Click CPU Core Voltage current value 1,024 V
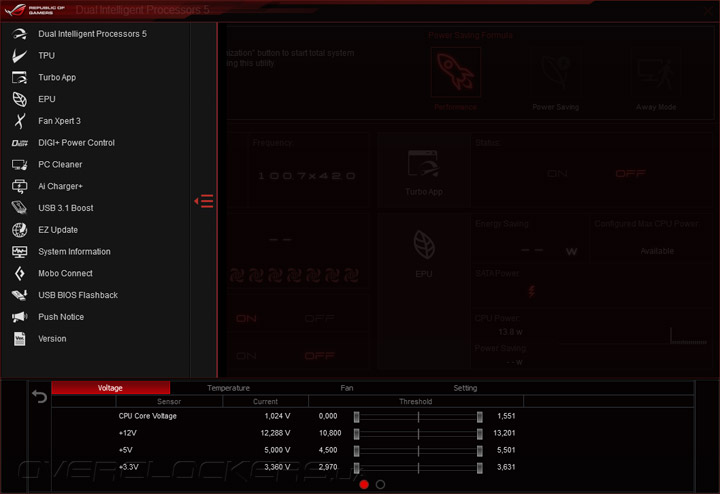 [x=277, y=416]
